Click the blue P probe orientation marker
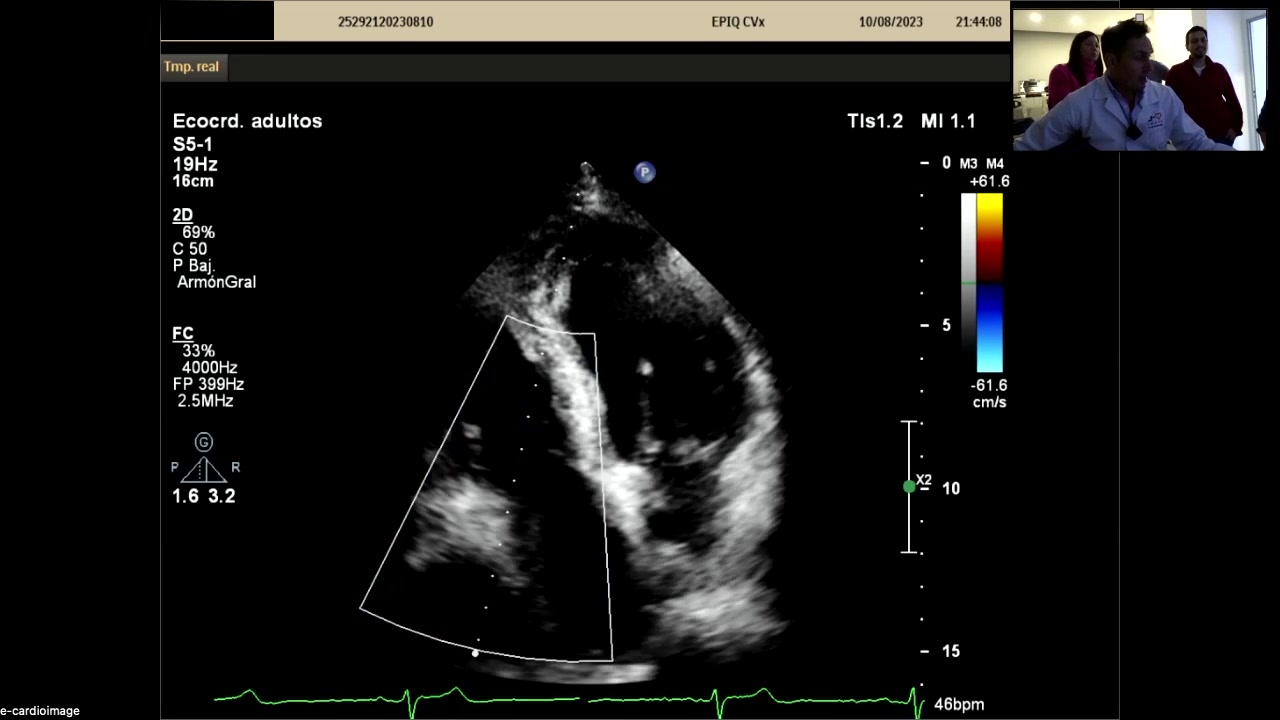This screenshot has width=1280, height=720. click(x=644, y=173)
